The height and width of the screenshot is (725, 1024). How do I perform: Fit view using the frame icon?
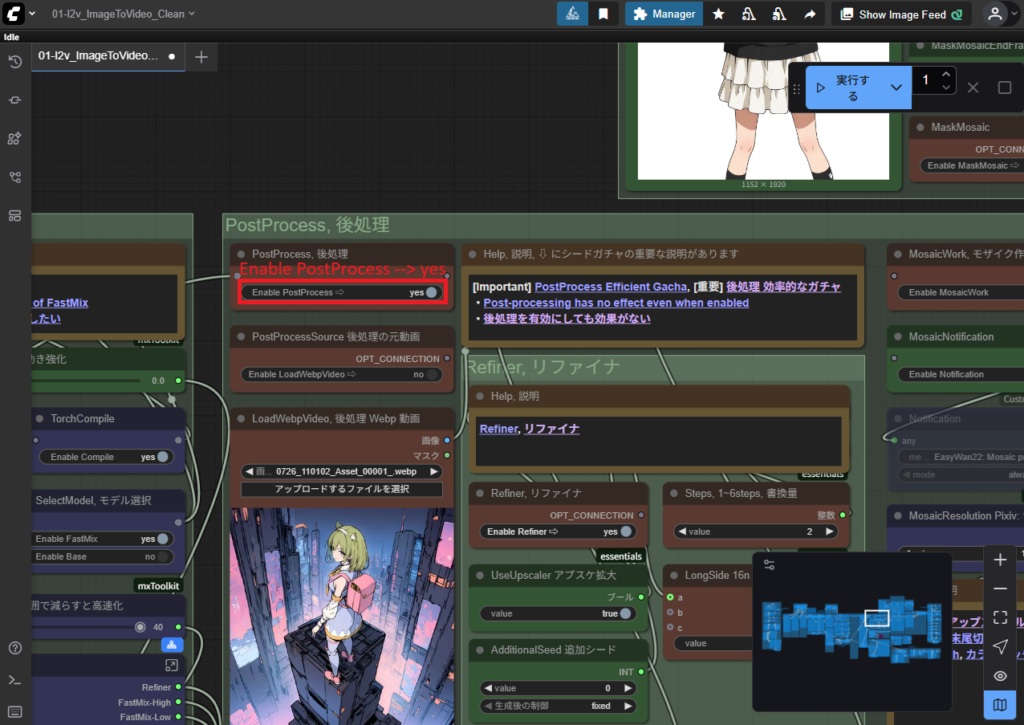coord(1000,618)
